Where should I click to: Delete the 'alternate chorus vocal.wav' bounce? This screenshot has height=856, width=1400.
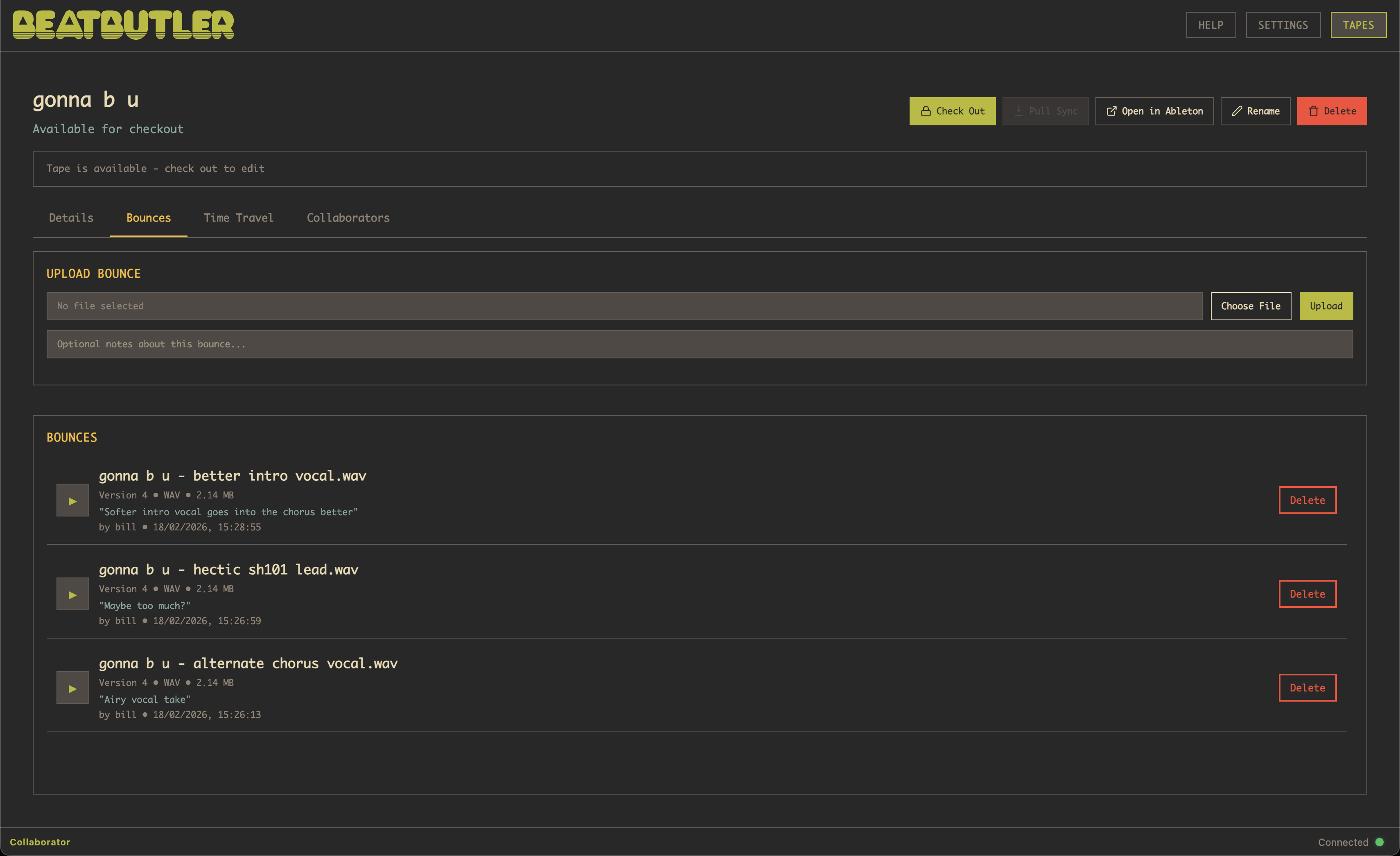(1307, 688)
